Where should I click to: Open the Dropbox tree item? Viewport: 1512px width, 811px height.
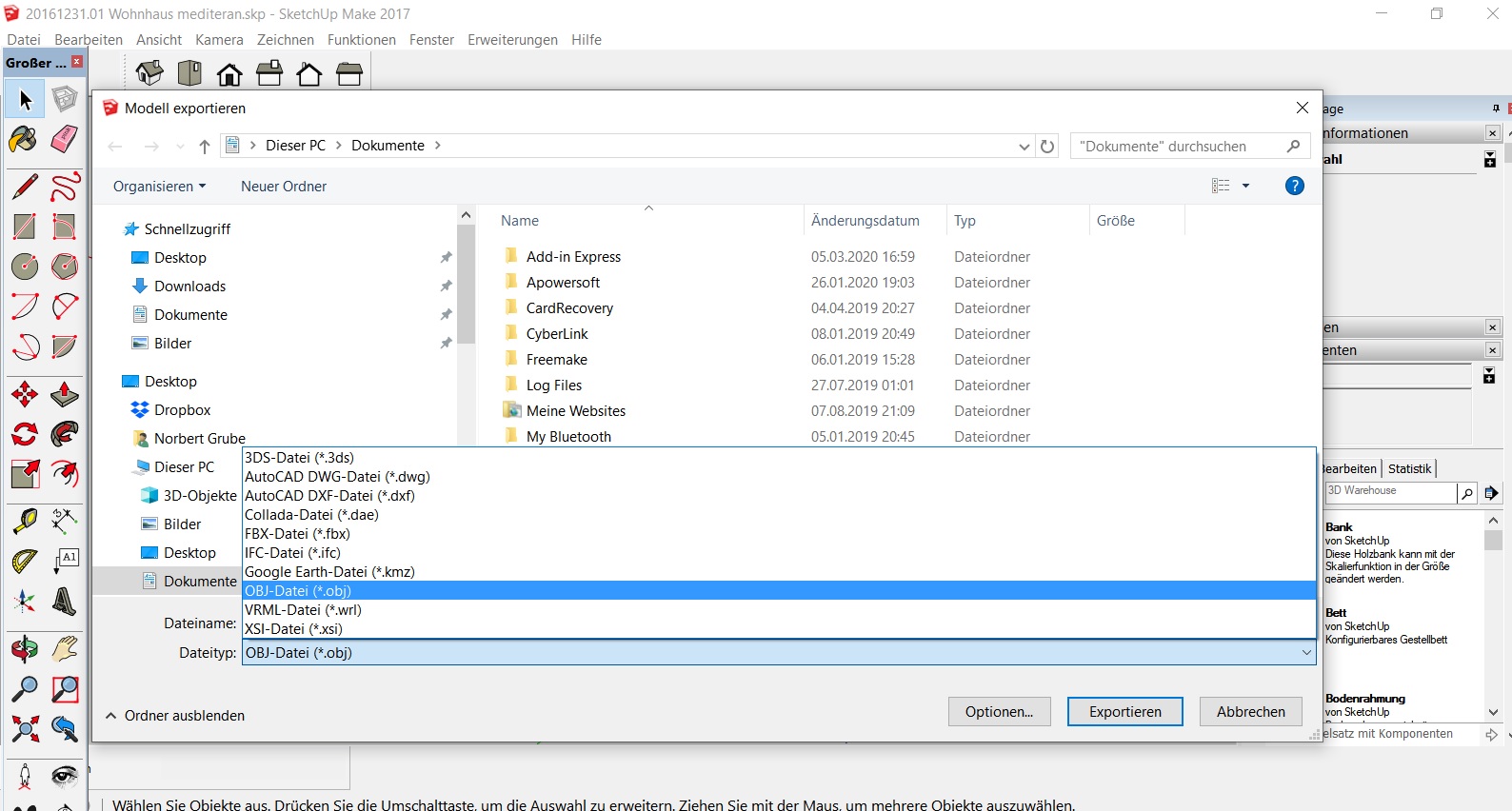[x=182, y=410]
